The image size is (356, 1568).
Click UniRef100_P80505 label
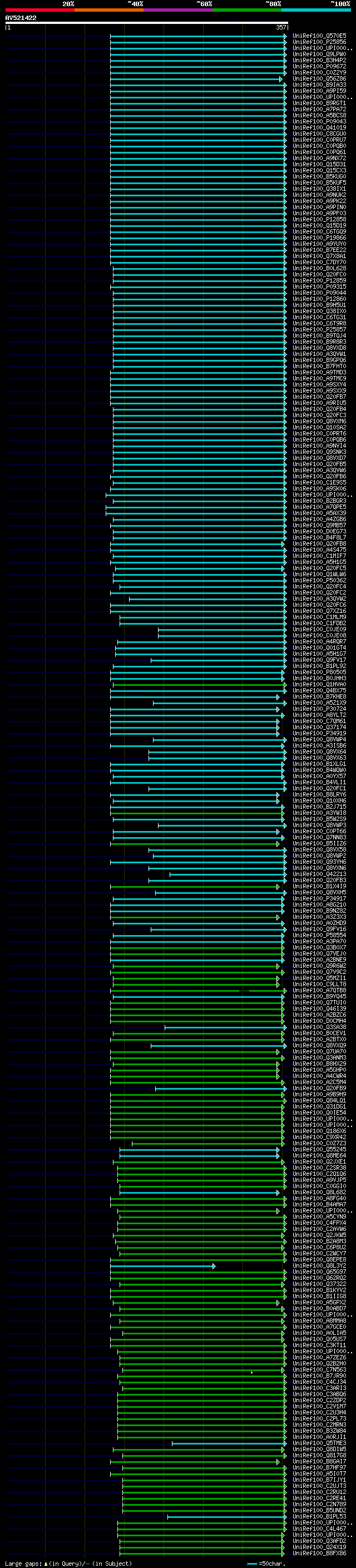click(x=319, y=672)
